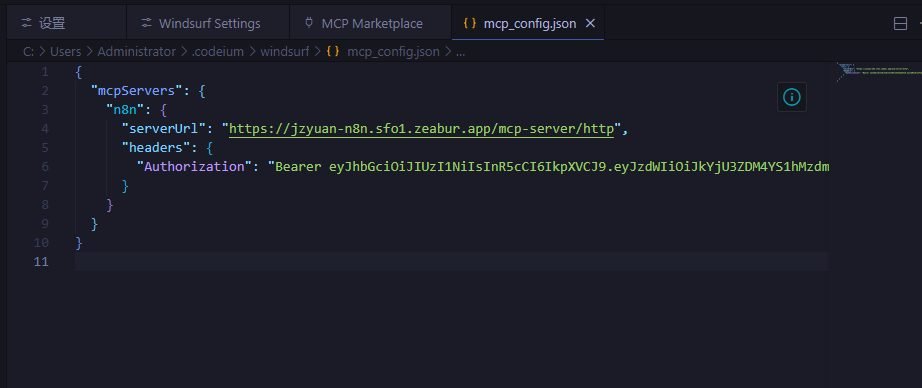Click line number 1 in the gutter
This screenshot has height=388, width=922.
(45, 72)
